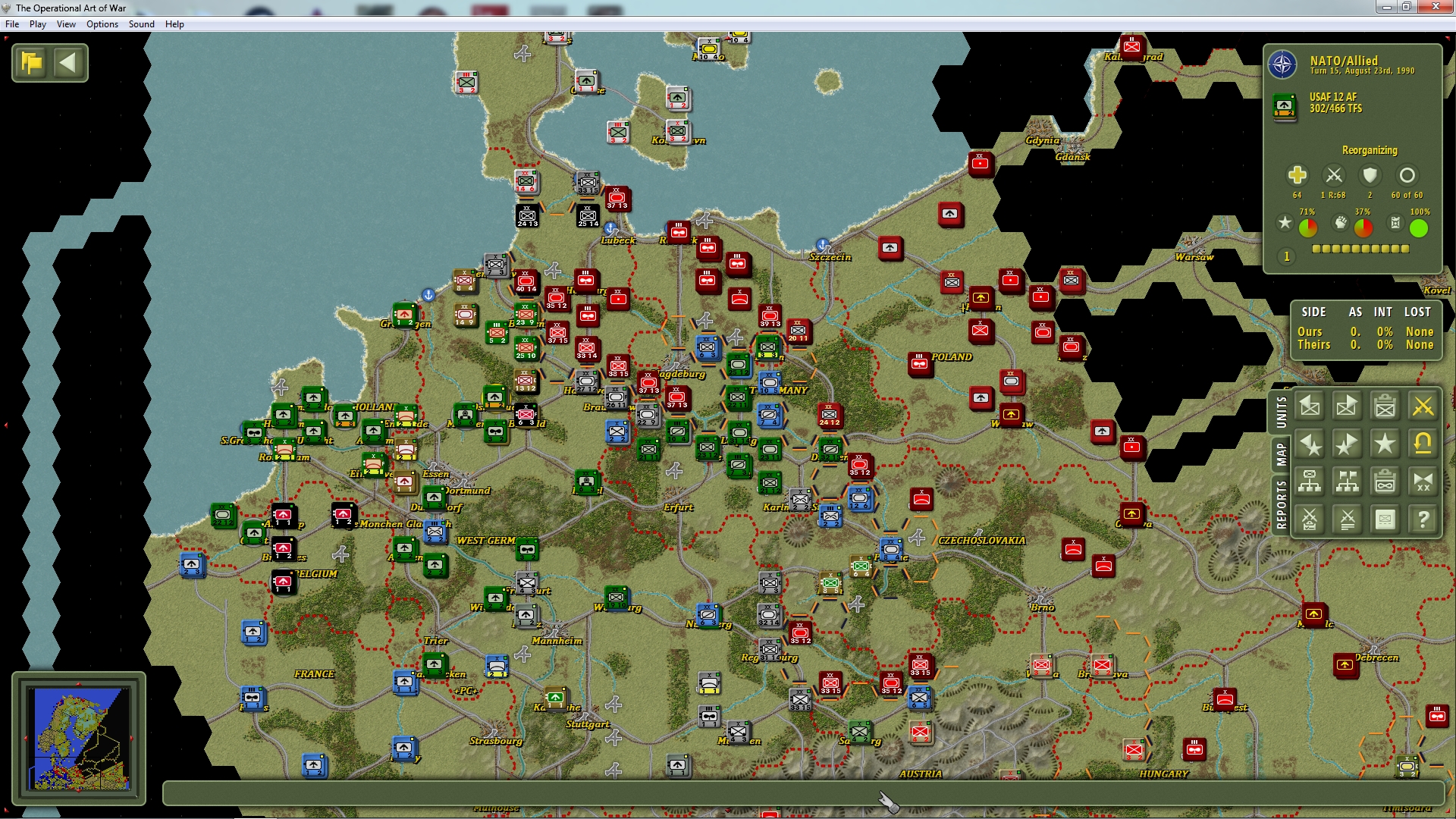Click the yellow flag button
This screenshot has height=819, width=1456.
click(32, 62)
